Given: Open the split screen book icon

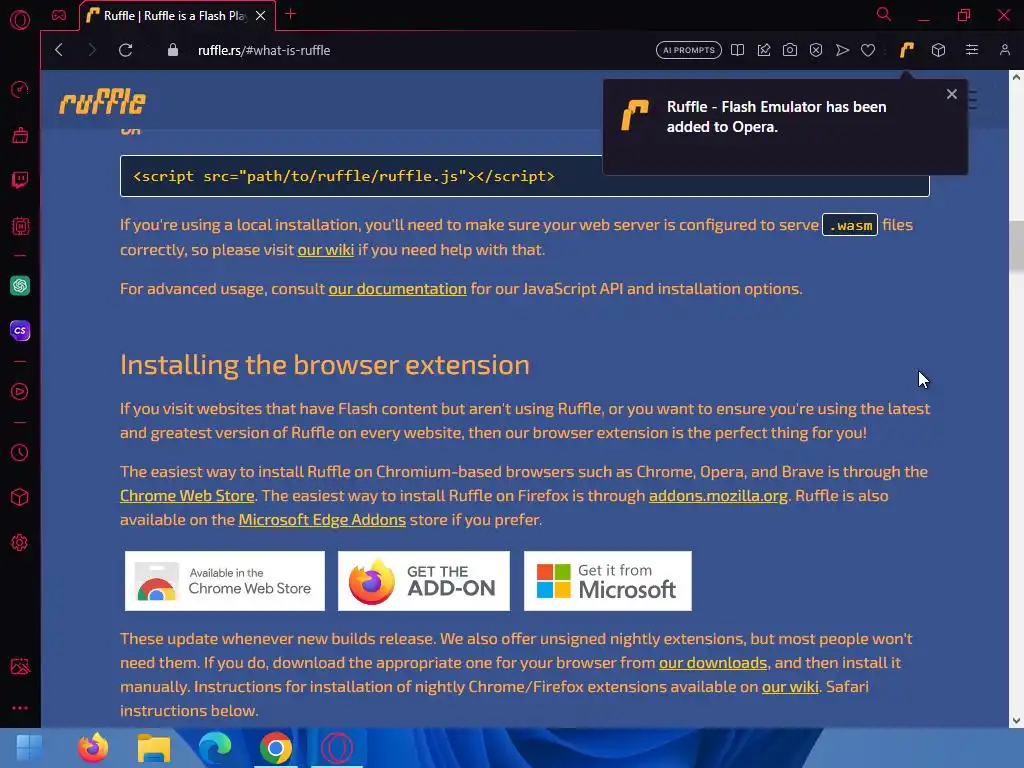Looking at the screenshot, I should click(x=737, y=50).
